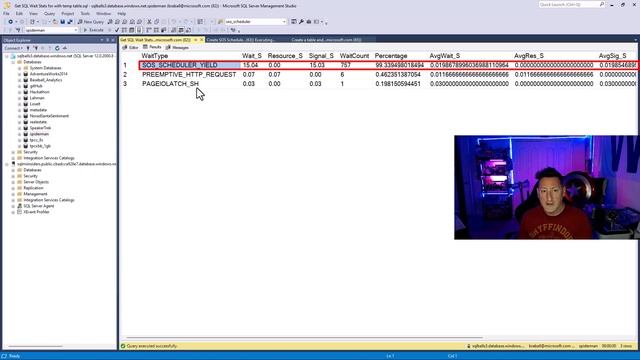Toggle Include Actual Execution Plan
The width and height of the screenshot is (640, 360).
click(x=149, y=30)
